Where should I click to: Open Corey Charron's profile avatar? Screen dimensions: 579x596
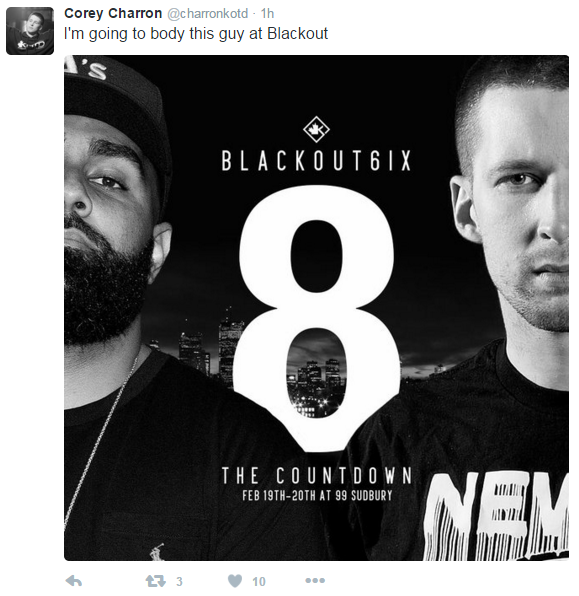coord(30,31)
